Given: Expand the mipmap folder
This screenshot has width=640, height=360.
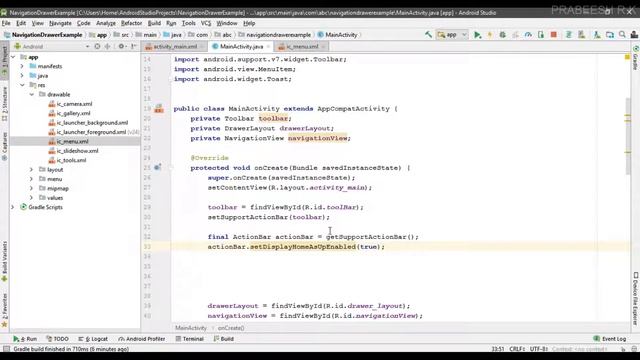Looking at the screenshot, I should pyautogui.click(x=31, y=188).
